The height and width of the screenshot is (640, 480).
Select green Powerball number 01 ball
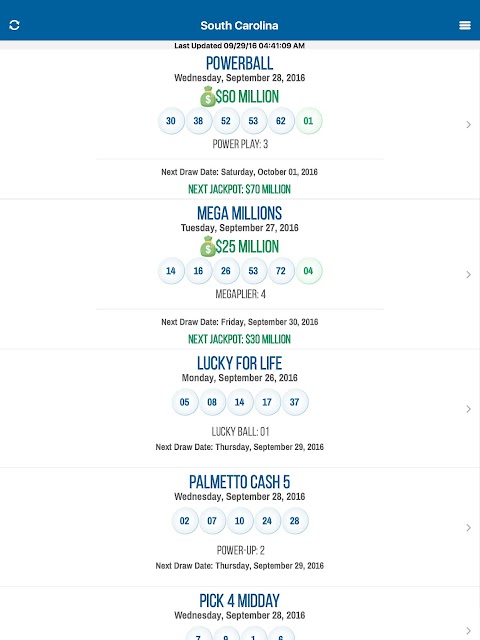pos(309,121)
